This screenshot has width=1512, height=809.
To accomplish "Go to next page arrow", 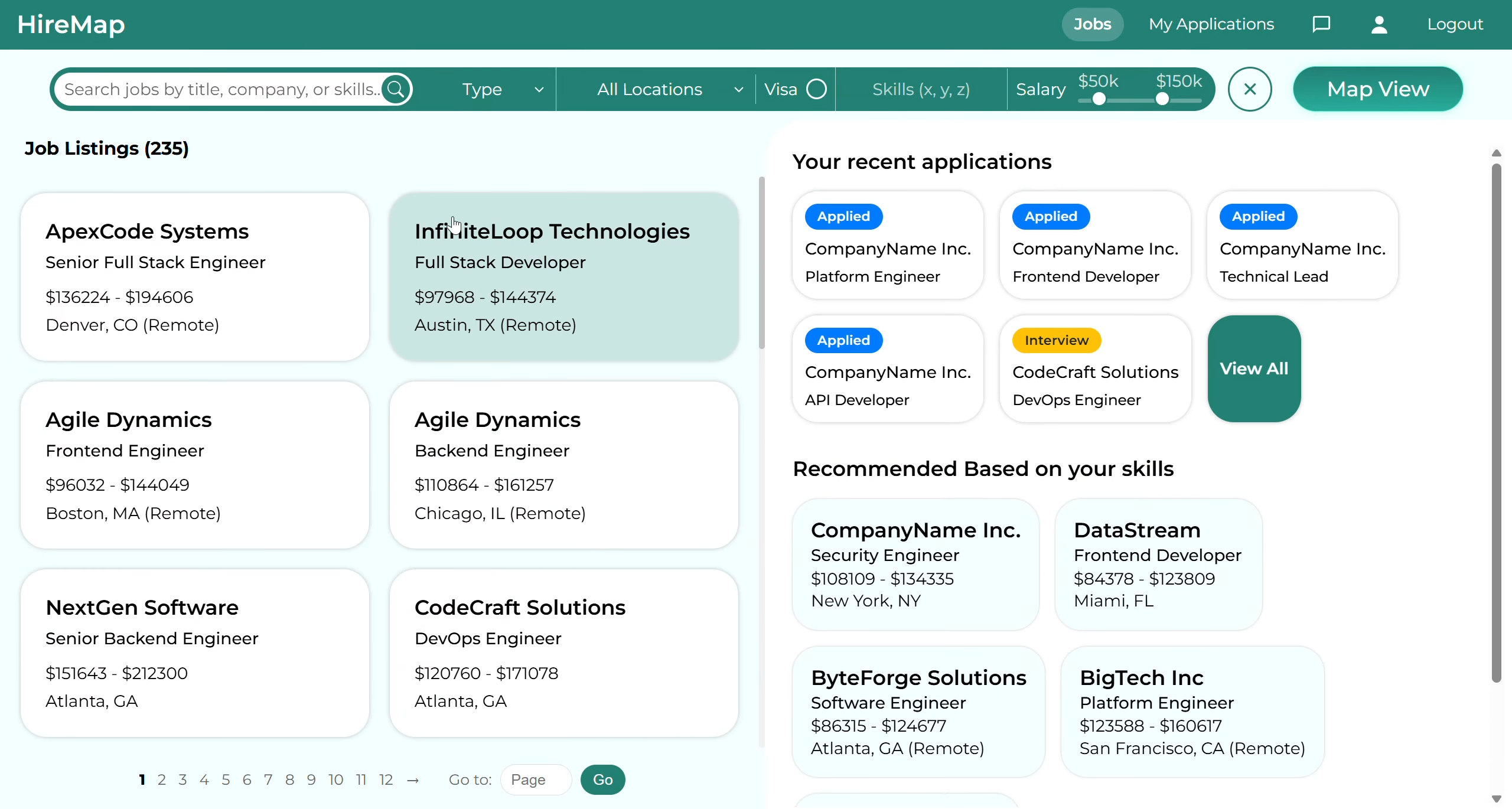I will point(413,780).
